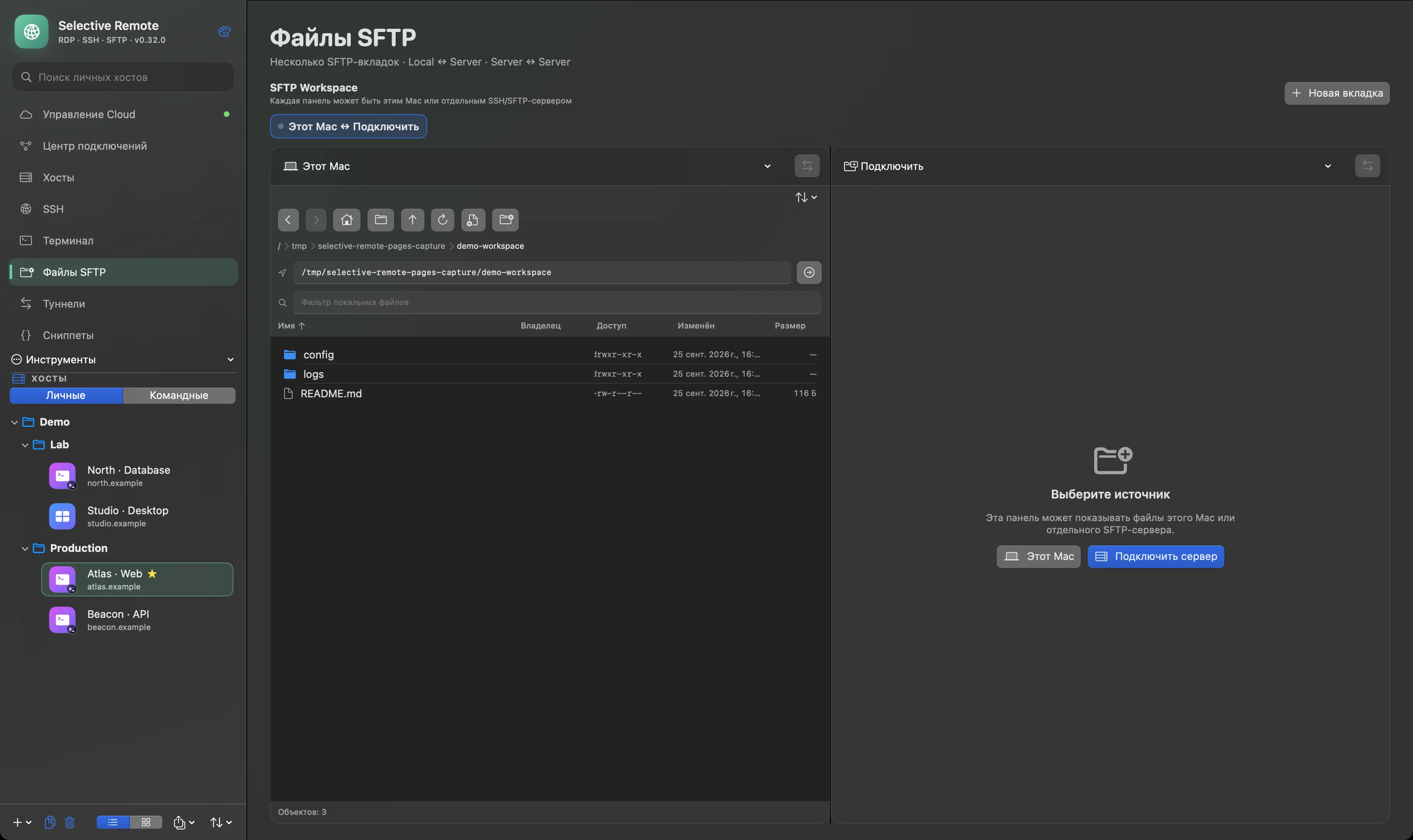Collapse the Инструменты section
This screenshot has width=1413, height=840.
point(230,359)
